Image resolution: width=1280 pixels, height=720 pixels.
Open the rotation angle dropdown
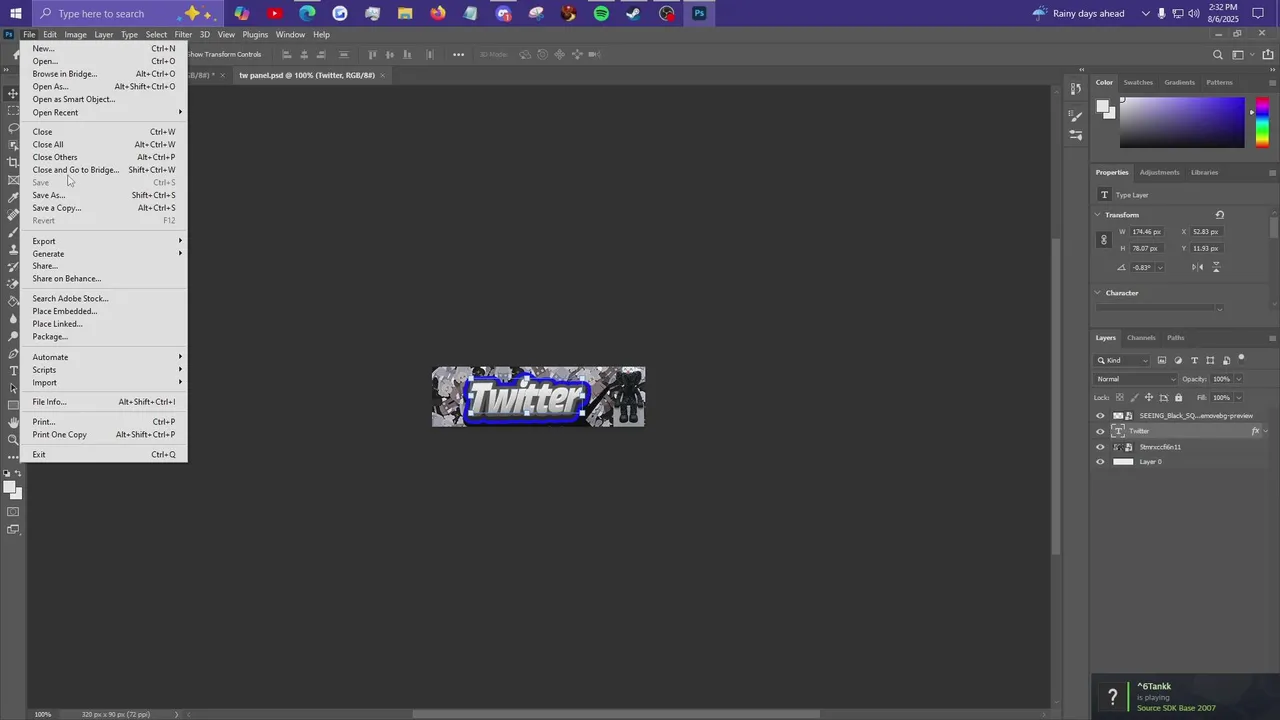pos(1160,267)
